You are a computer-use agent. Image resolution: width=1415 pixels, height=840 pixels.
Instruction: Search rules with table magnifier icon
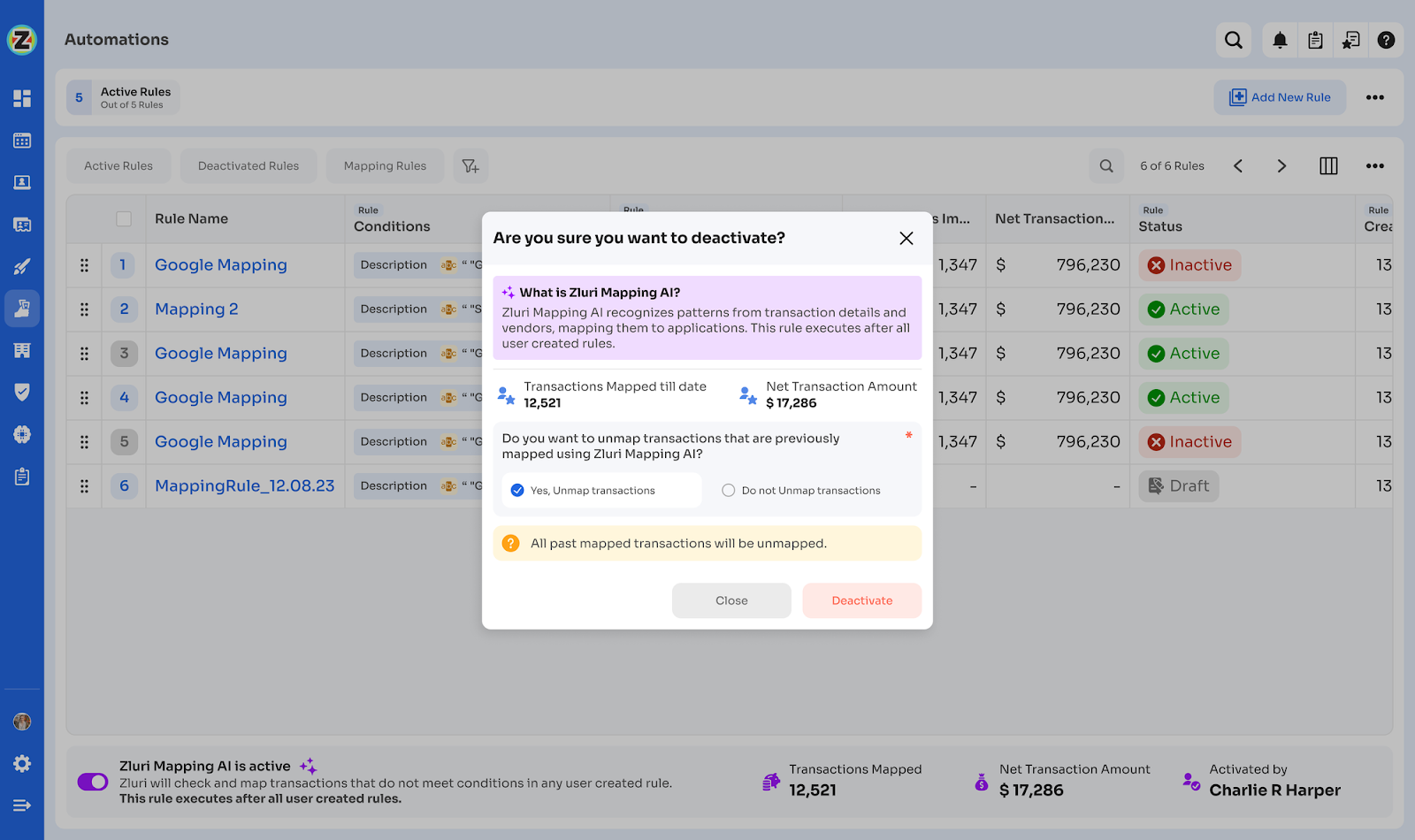pos(1106,166)
